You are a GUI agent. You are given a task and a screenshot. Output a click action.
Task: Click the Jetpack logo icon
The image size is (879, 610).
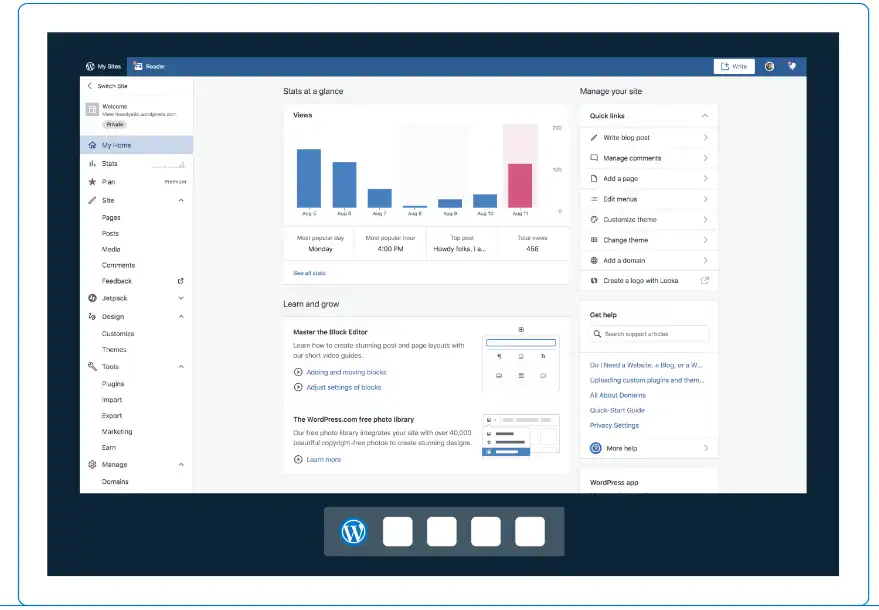[92, 298]
